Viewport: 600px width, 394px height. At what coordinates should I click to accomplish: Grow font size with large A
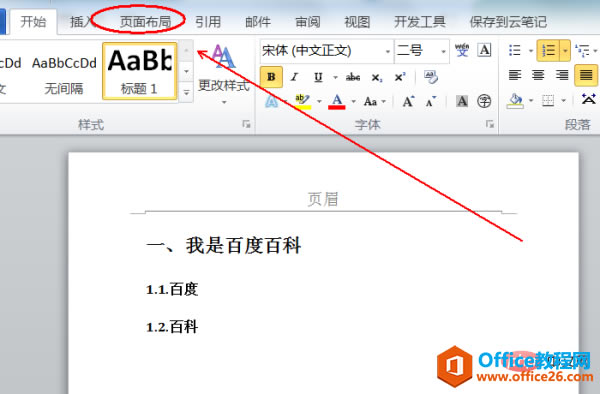tap(408, 102)
